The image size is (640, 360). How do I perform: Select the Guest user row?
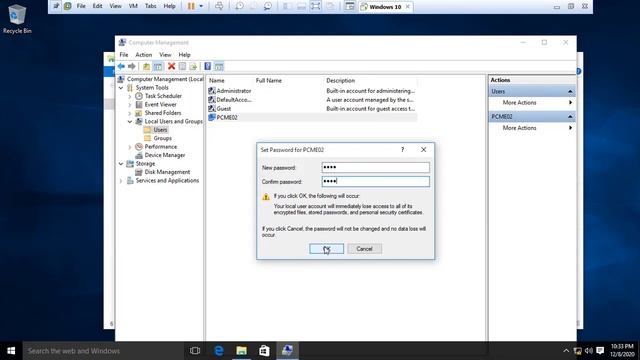[312, 109]
